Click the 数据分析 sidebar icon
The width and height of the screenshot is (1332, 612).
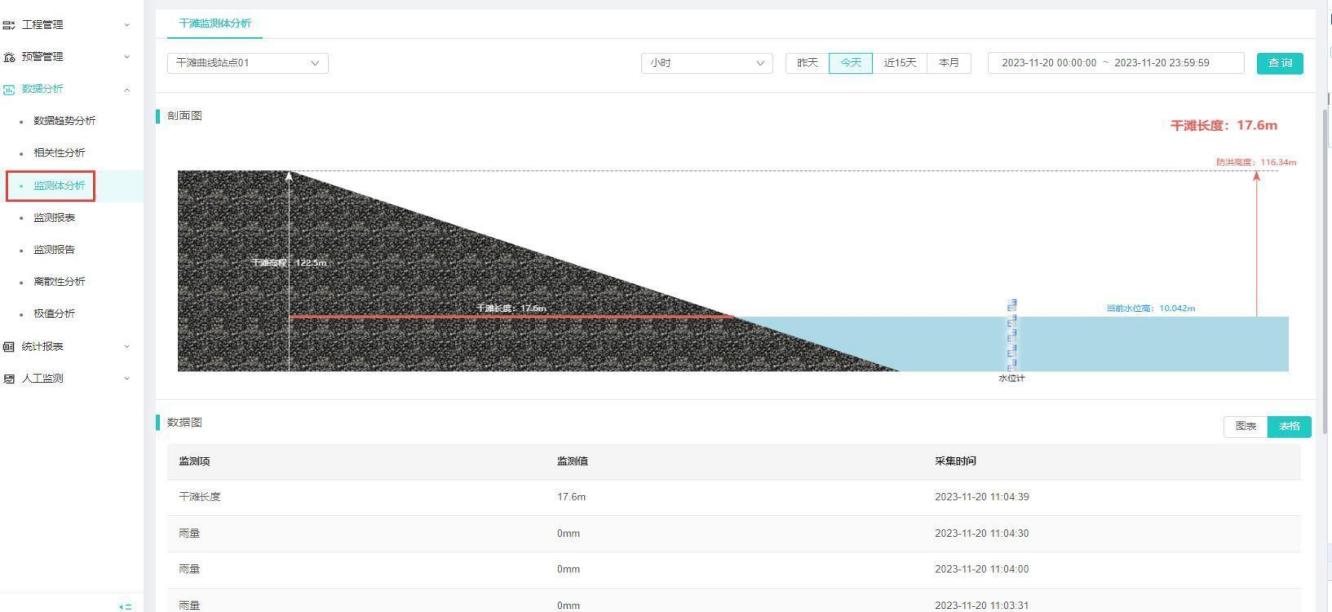9,89
